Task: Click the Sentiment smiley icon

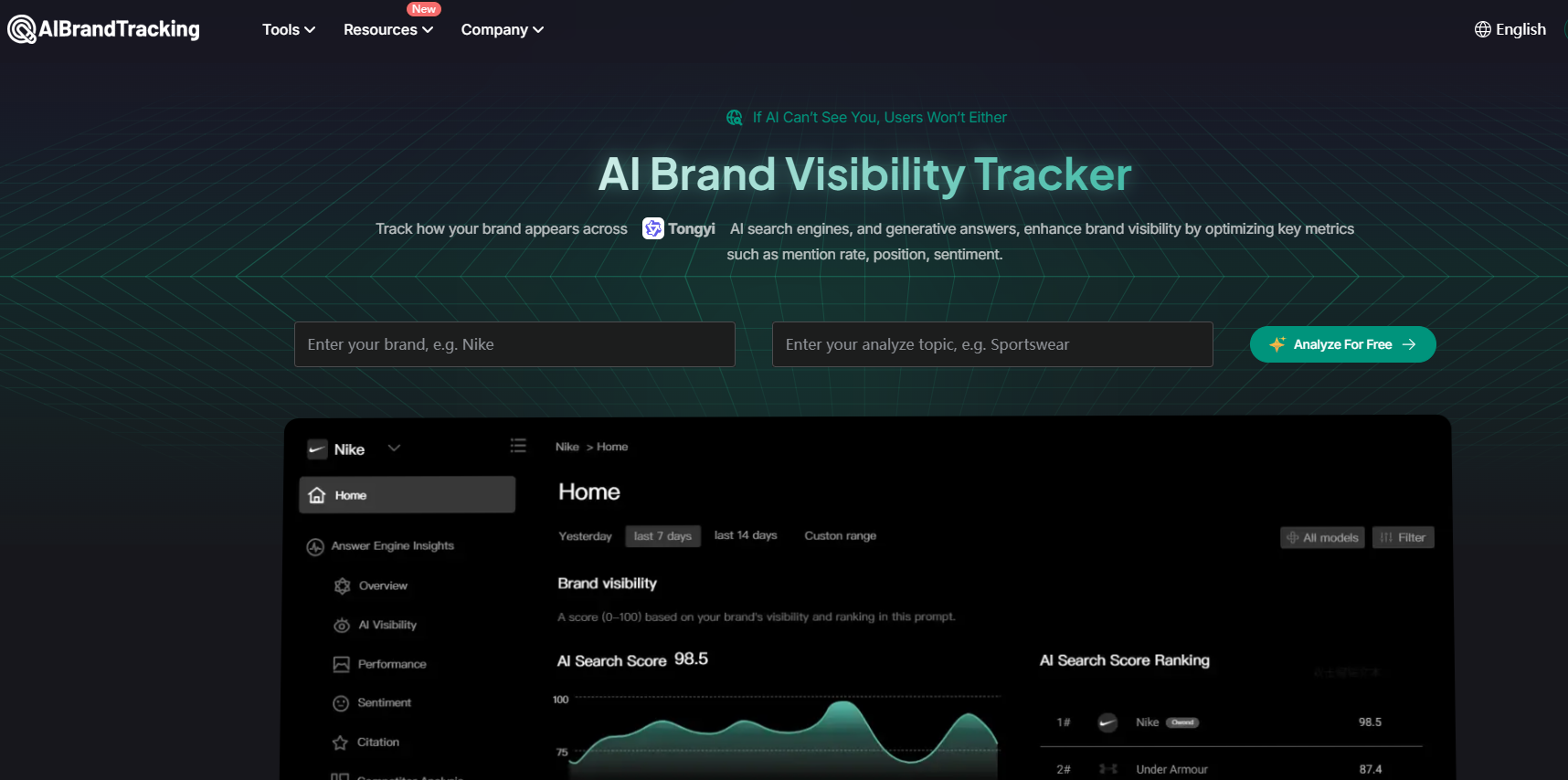Action: click(x=341, y=703)
